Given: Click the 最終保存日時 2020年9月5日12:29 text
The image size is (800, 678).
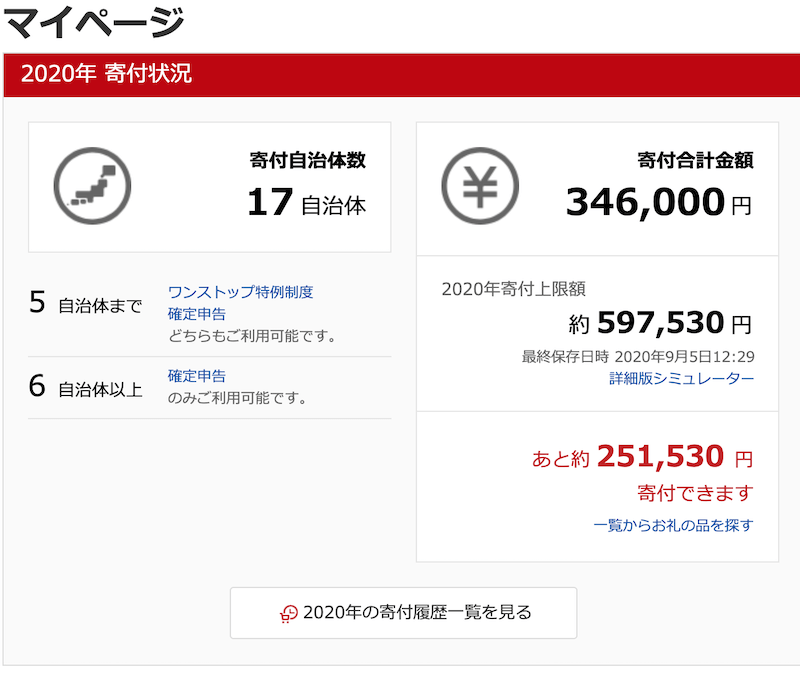Looking at the screenshot, I should [x=638, y=357].
